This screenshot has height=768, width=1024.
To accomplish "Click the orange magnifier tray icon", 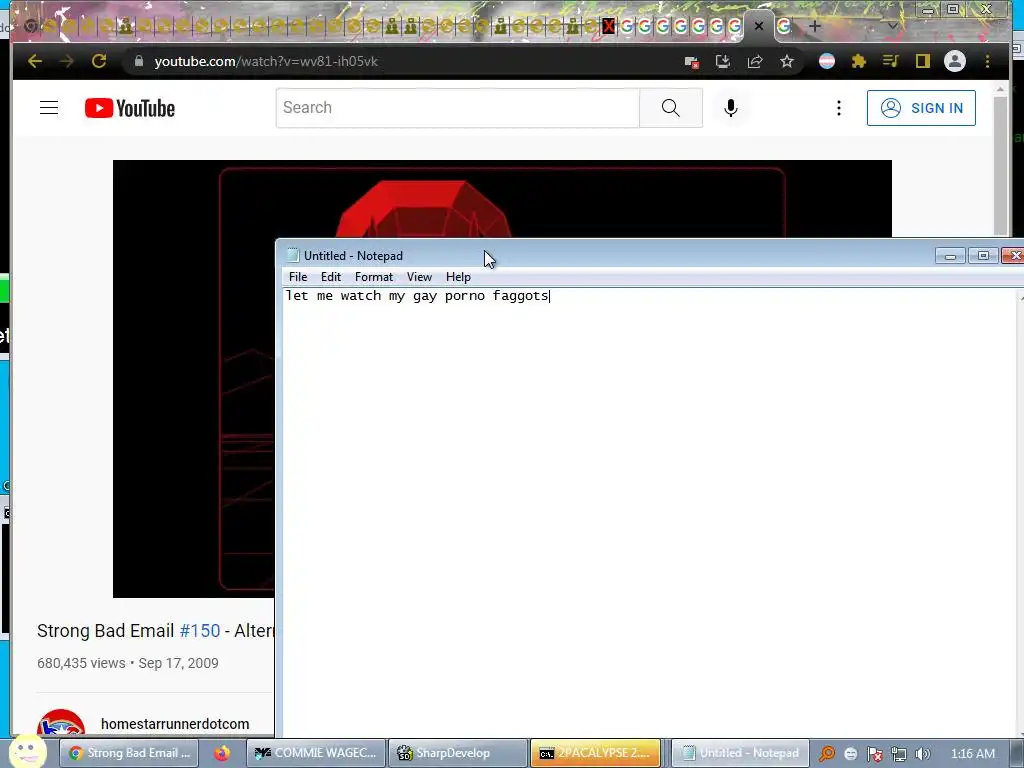I will pyautogui.click(x=827, y=754).
